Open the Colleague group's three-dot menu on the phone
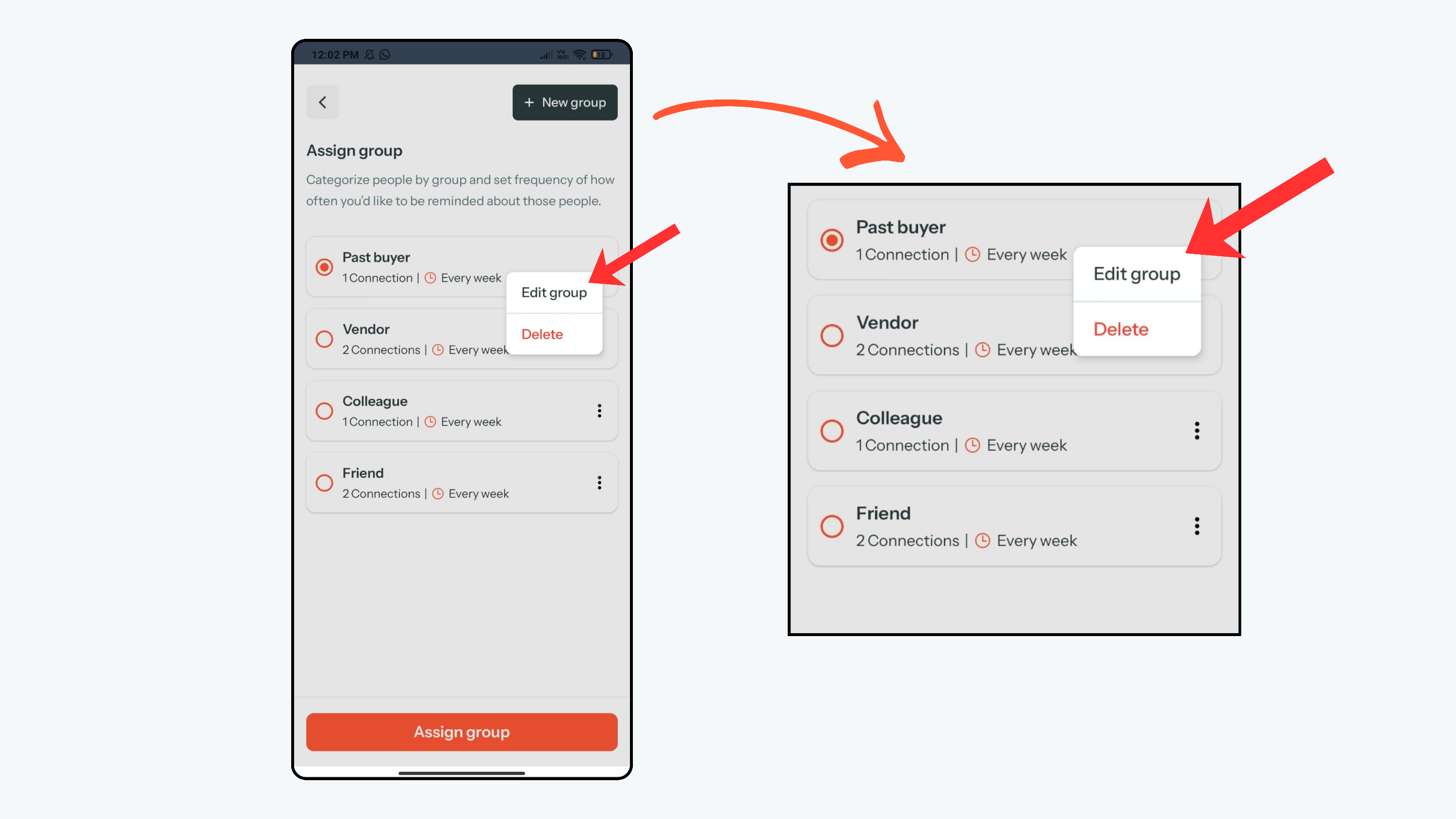Screen dimensions: 1456x819 coord(599,411)
